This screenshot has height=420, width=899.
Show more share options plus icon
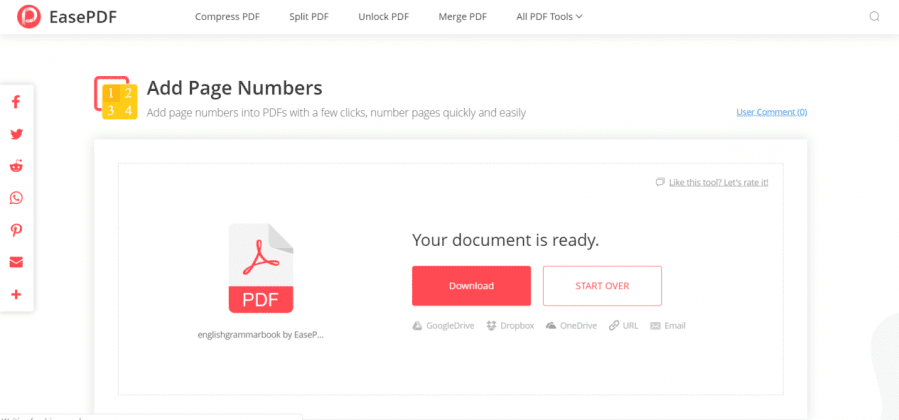pos(16,295)
